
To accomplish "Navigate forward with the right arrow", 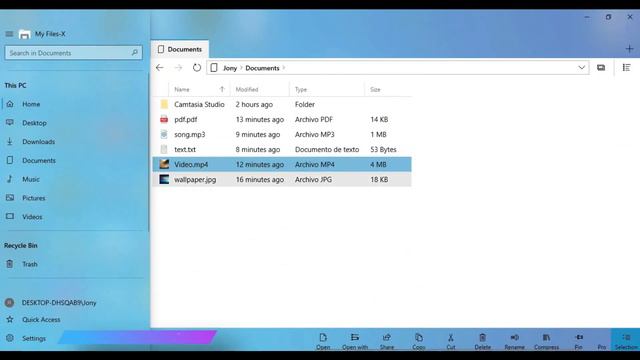I will coord(178,68).
